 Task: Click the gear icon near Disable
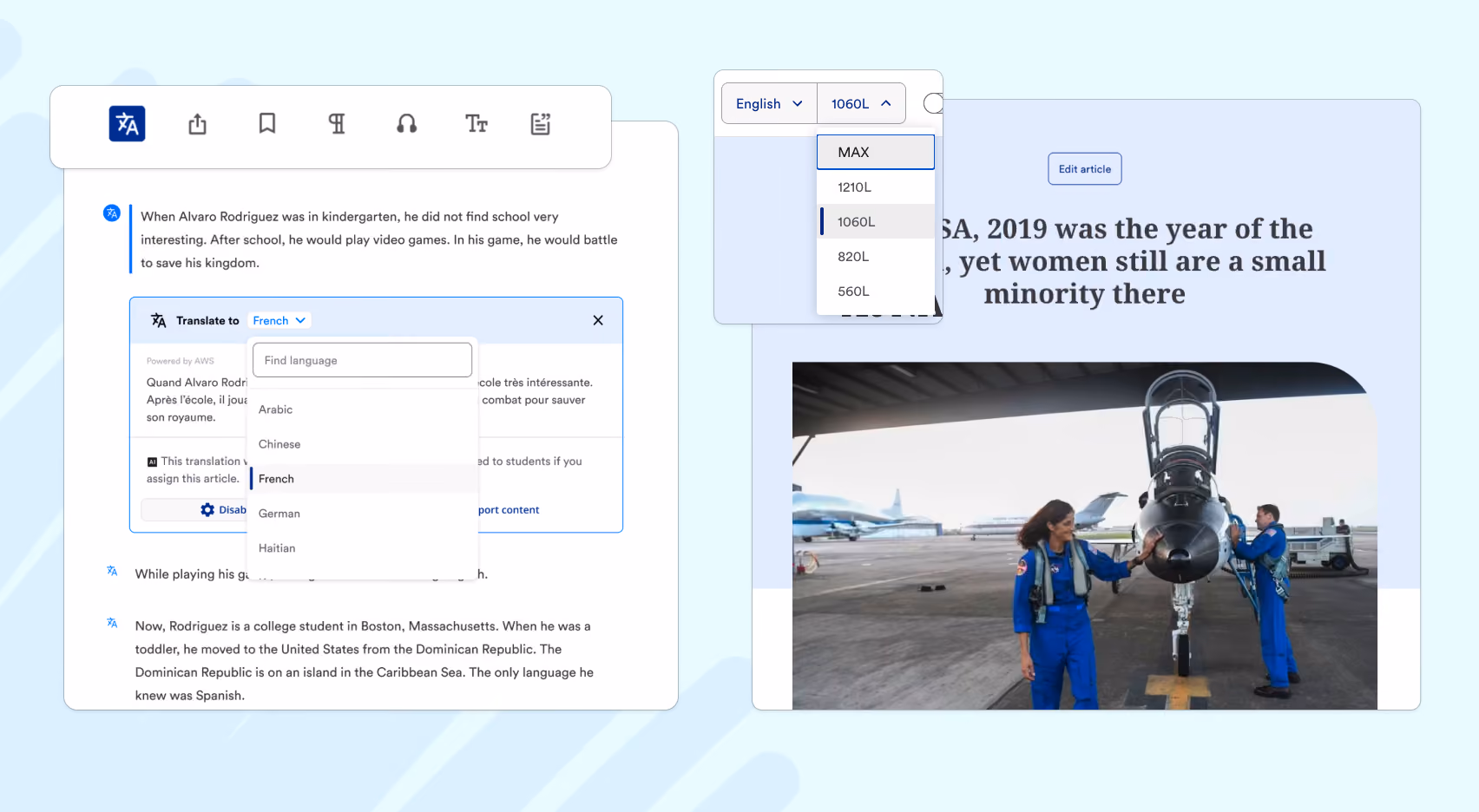(x=207, y=510)
